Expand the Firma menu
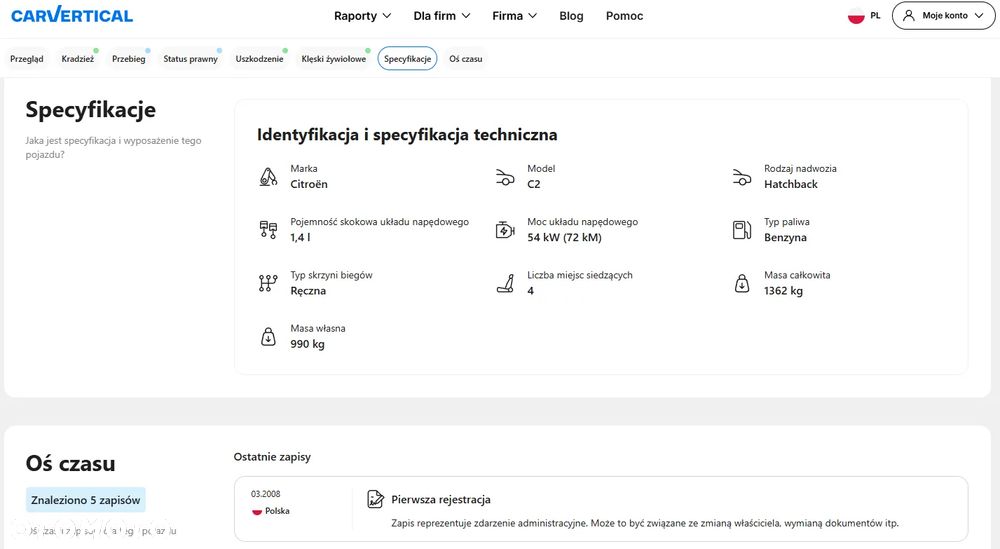The height and width of the screenshot is (549, 1000). click(x=514, y=16)
